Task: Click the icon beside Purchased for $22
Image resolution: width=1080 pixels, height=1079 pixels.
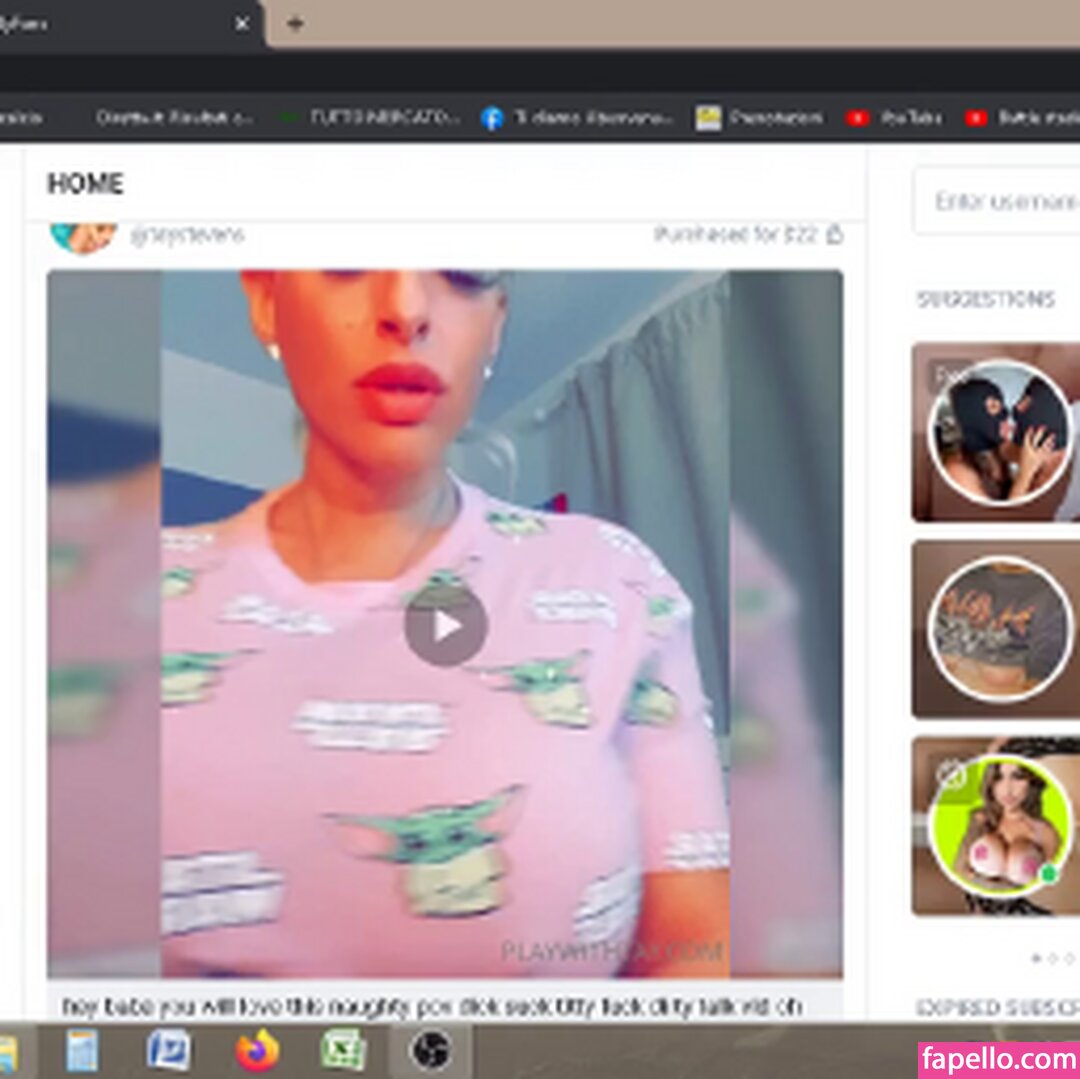Action: pyautogui.click(x=835, y=235)
